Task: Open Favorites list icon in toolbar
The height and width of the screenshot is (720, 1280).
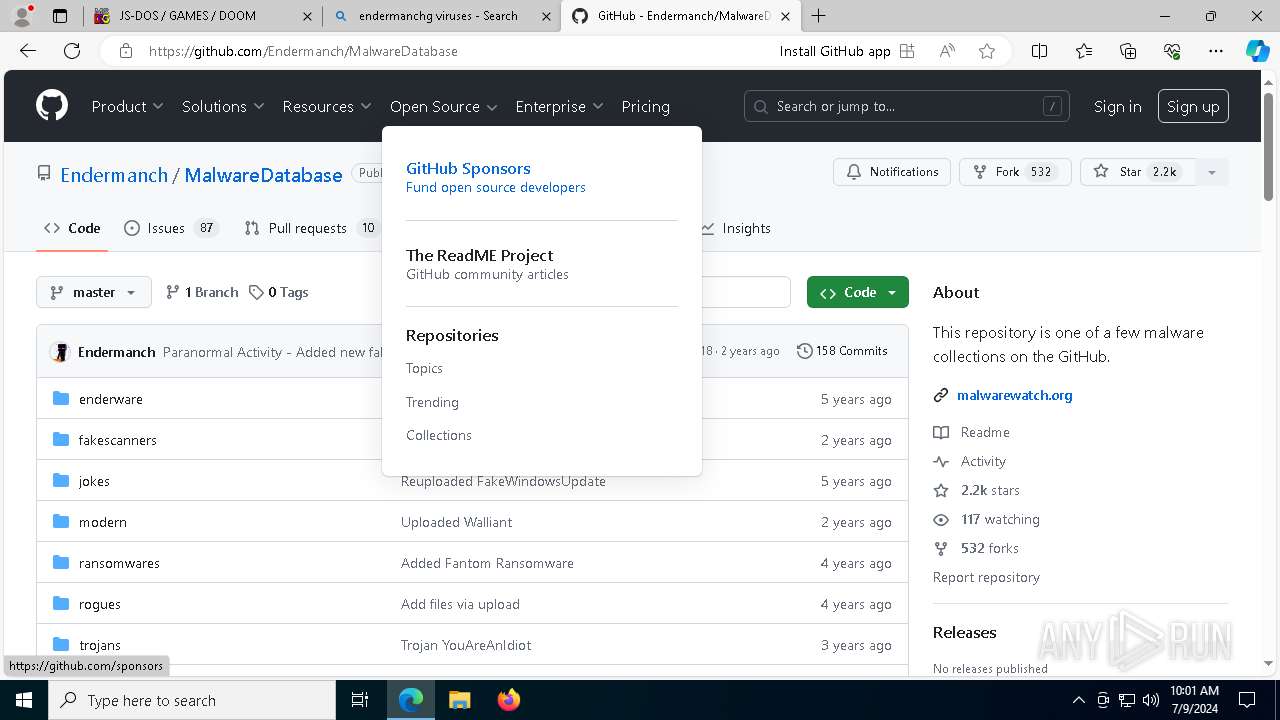Action: coord(1084,51)
